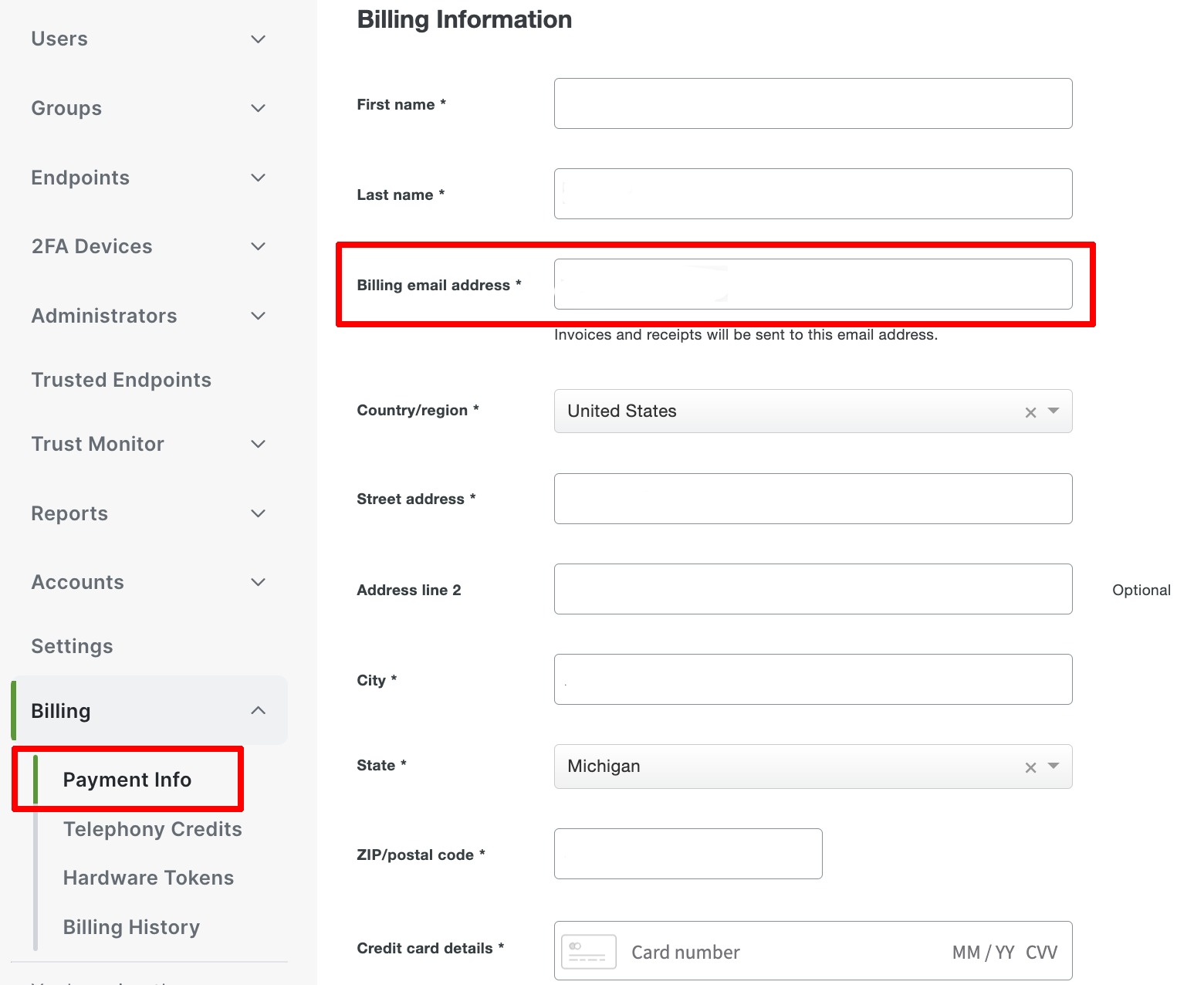Click Settings in the sidebar
Viewport: 1204px width, 985px height.
(x=72, y=646)
